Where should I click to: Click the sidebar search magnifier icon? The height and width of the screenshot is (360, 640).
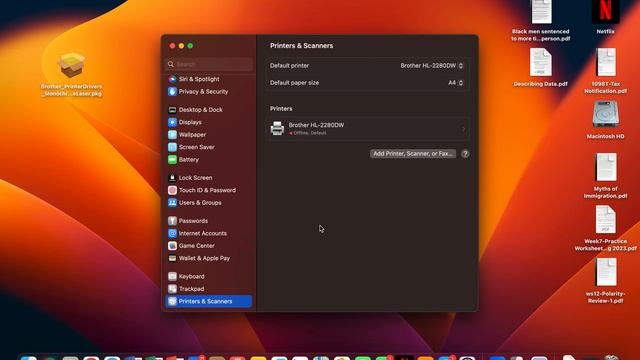tap(171, 64)
